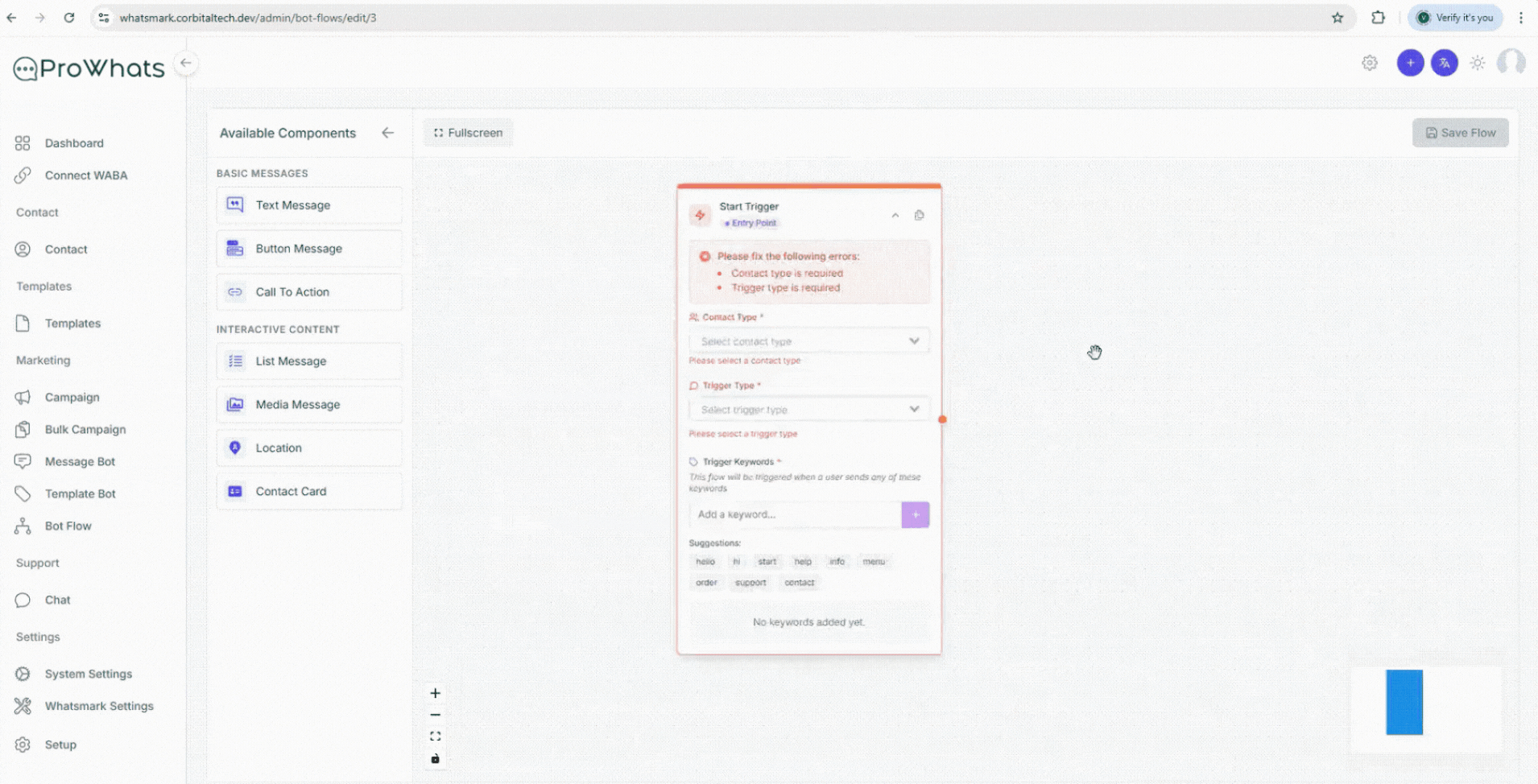Open the Select contact type dropdown
Image resolution: width=1538 pixels, height=784 pixels.
pyautogui.click(x=808, y=340)
